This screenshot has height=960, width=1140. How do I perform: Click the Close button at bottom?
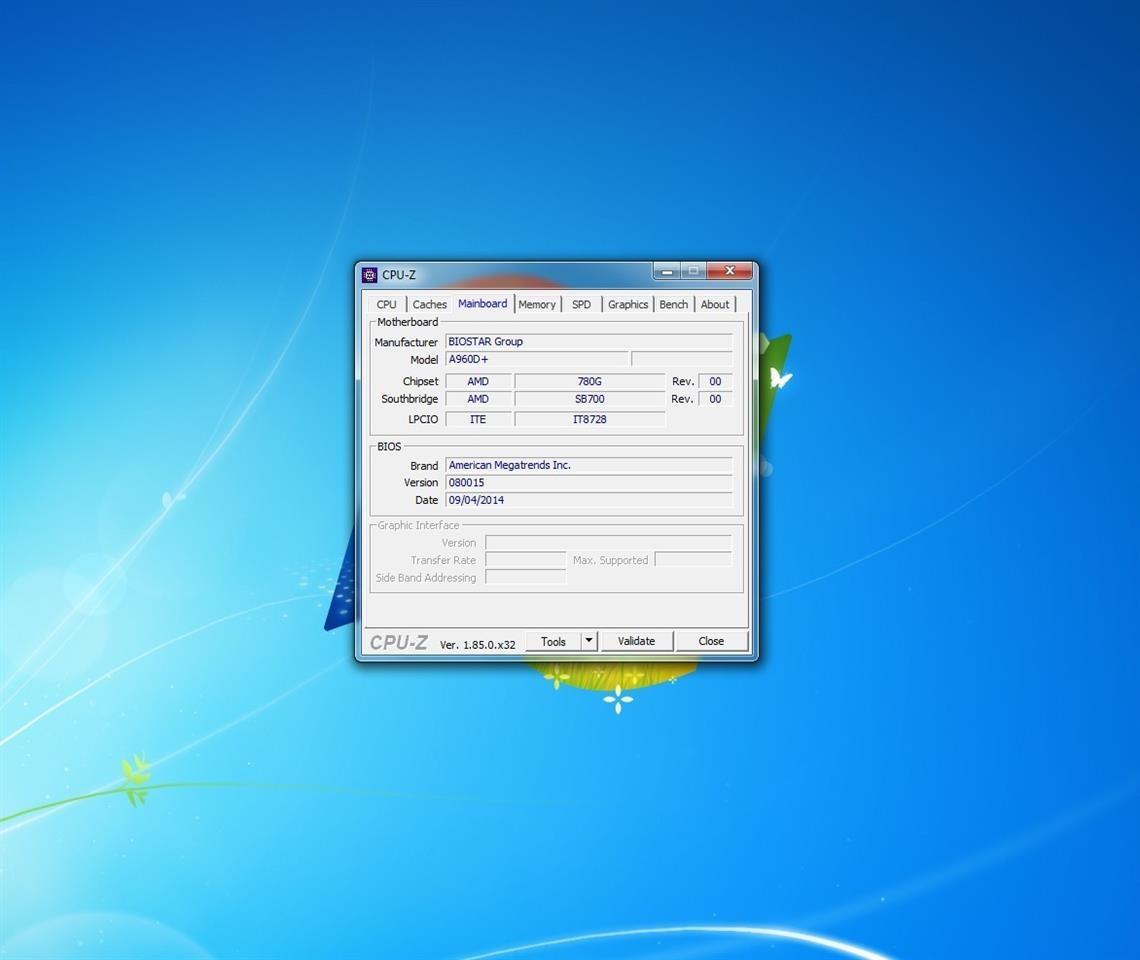pos(711,641)
